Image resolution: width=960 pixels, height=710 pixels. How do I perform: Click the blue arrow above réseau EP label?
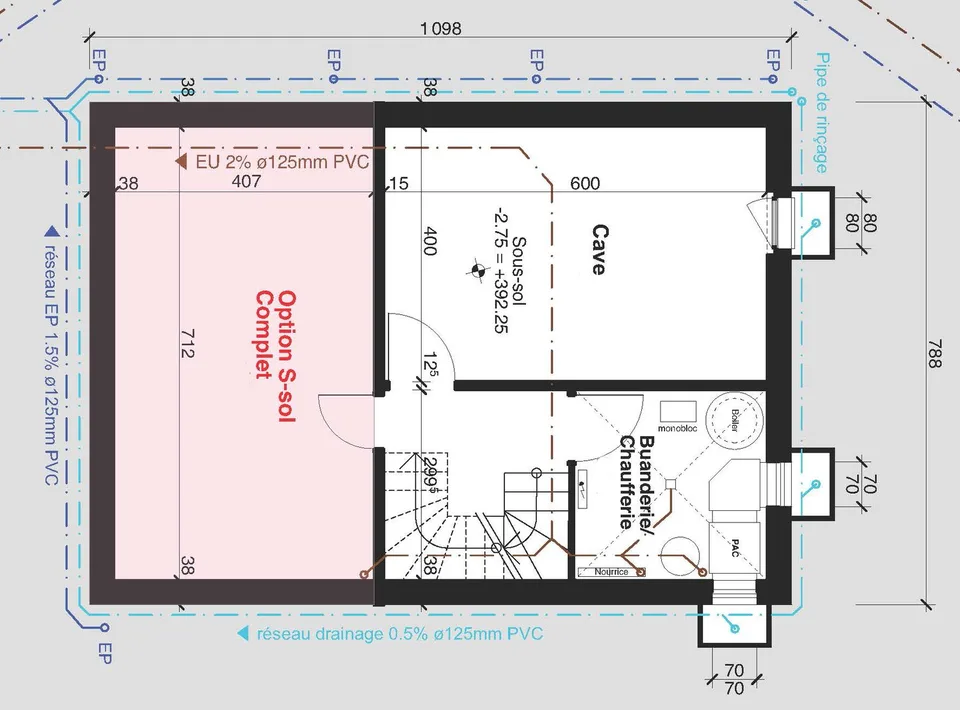click(x=51, y=231)
